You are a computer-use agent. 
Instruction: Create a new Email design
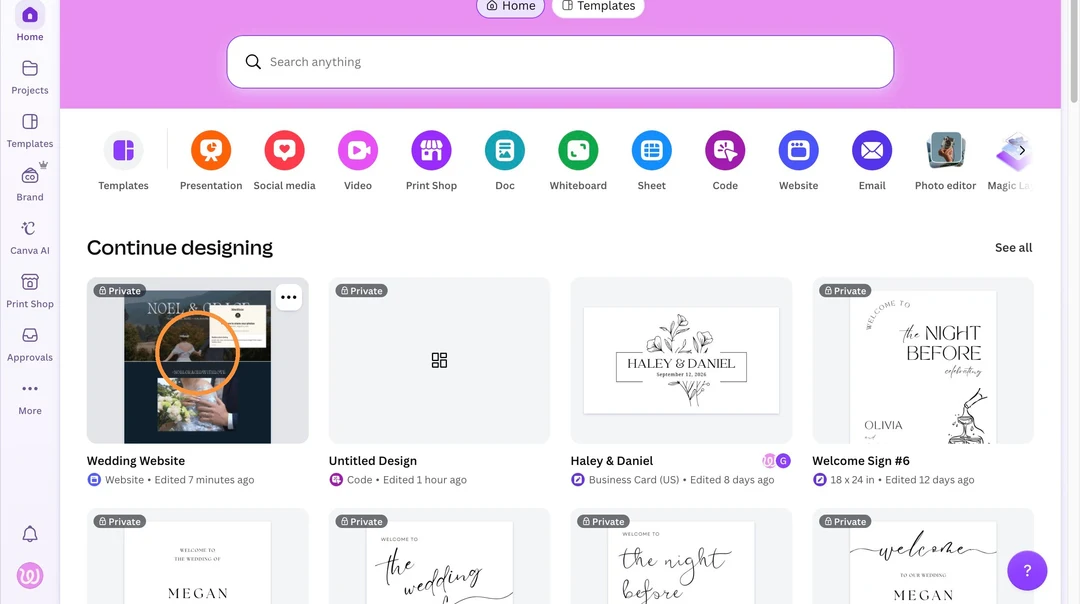[x=872, y=150]
